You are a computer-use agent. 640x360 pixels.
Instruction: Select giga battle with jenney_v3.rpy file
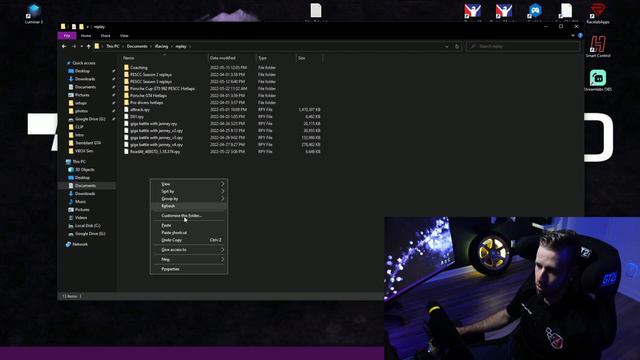(x=156, y=138)
